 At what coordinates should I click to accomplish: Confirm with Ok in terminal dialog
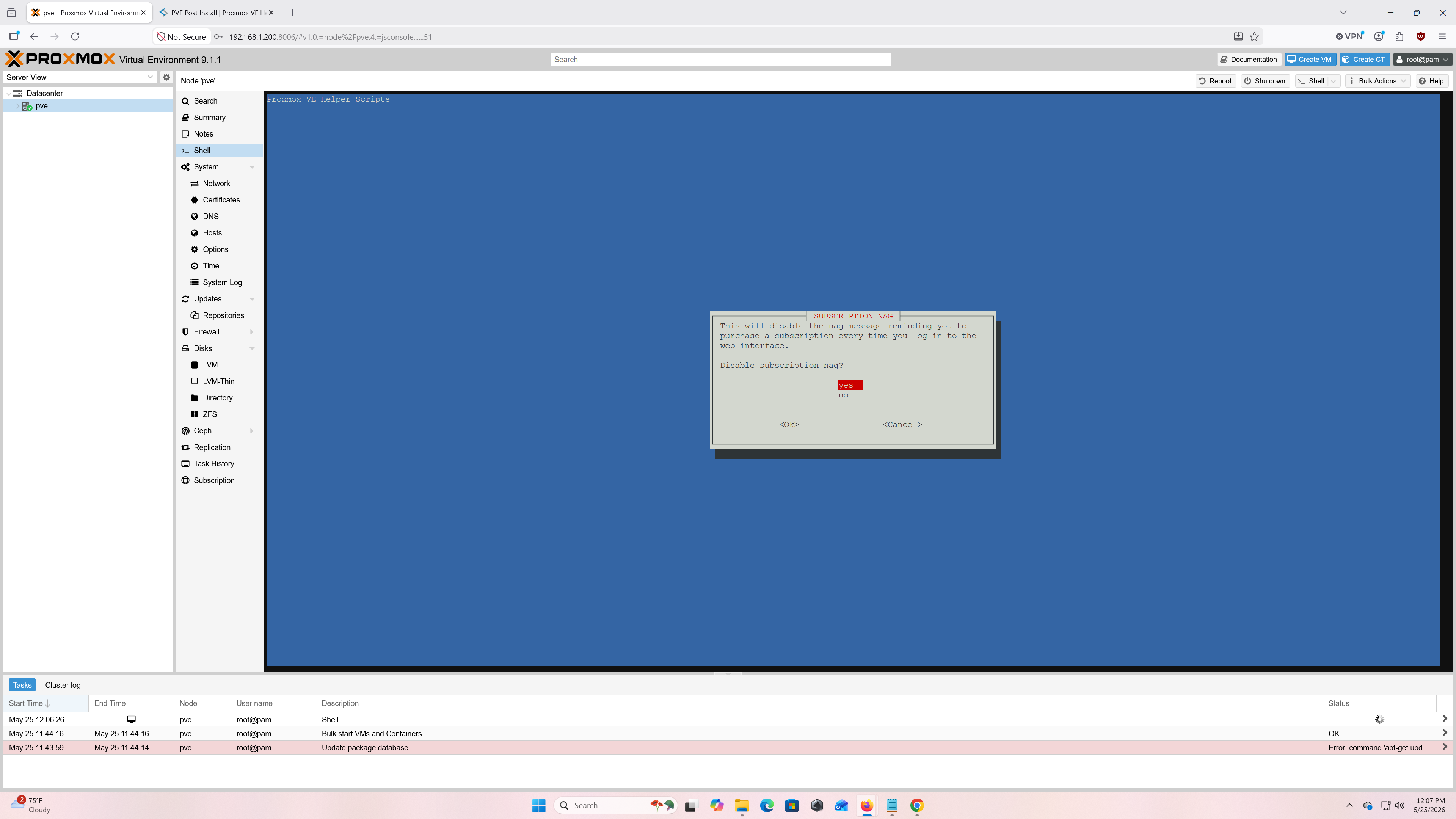[789, 425]
